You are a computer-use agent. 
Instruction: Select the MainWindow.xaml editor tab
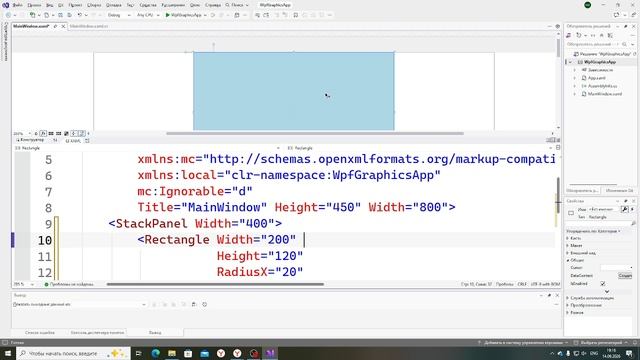31,26
